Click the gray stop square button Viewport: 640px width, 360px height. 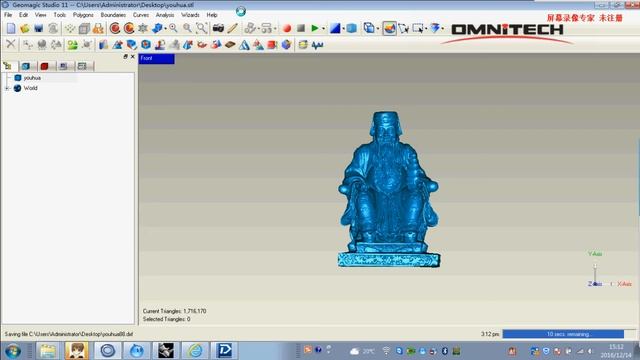click(301, 28)
